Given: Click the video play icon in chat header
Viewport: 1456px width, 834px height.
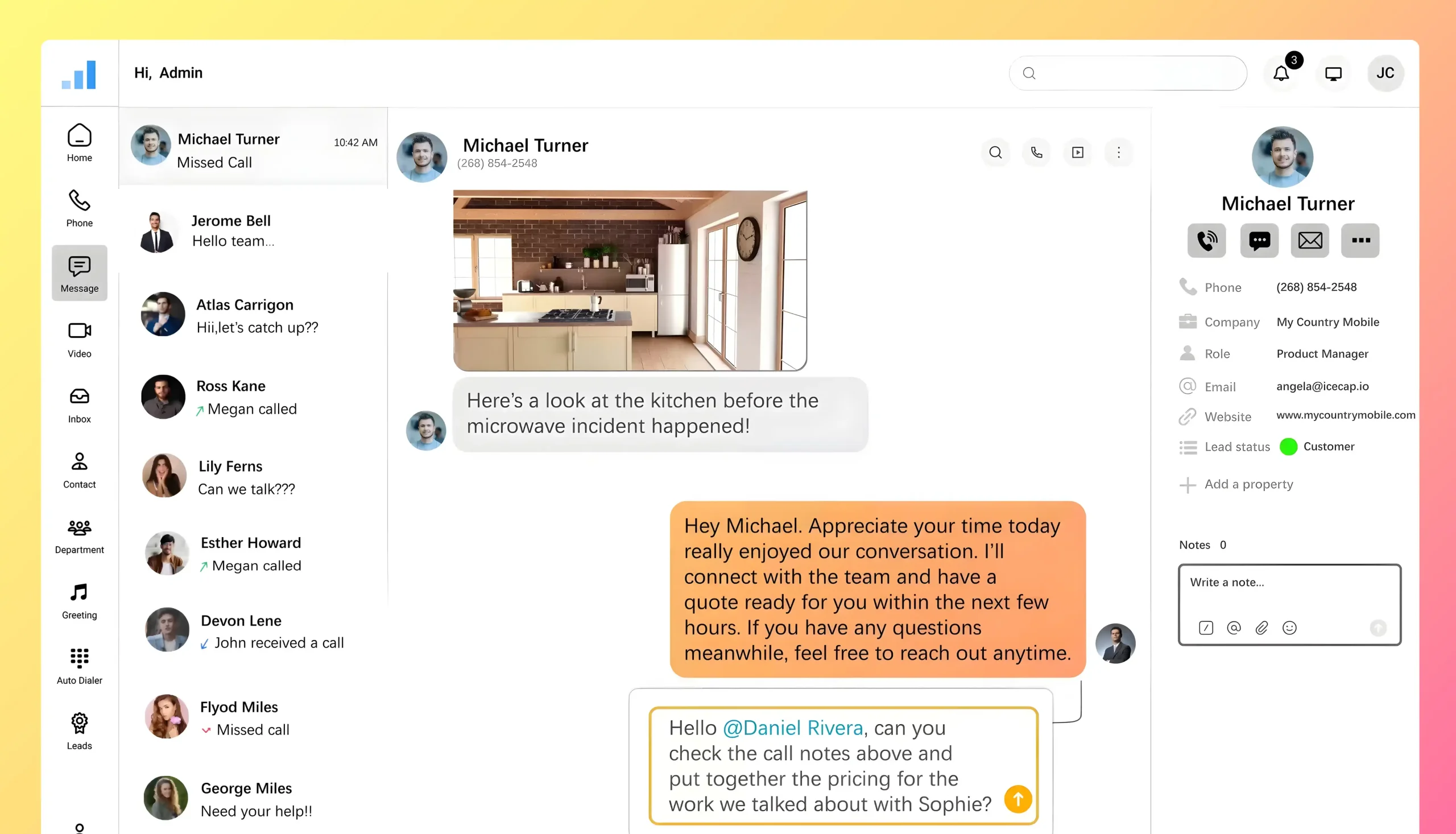Looking at the screenshot, I should (1078, 152).
